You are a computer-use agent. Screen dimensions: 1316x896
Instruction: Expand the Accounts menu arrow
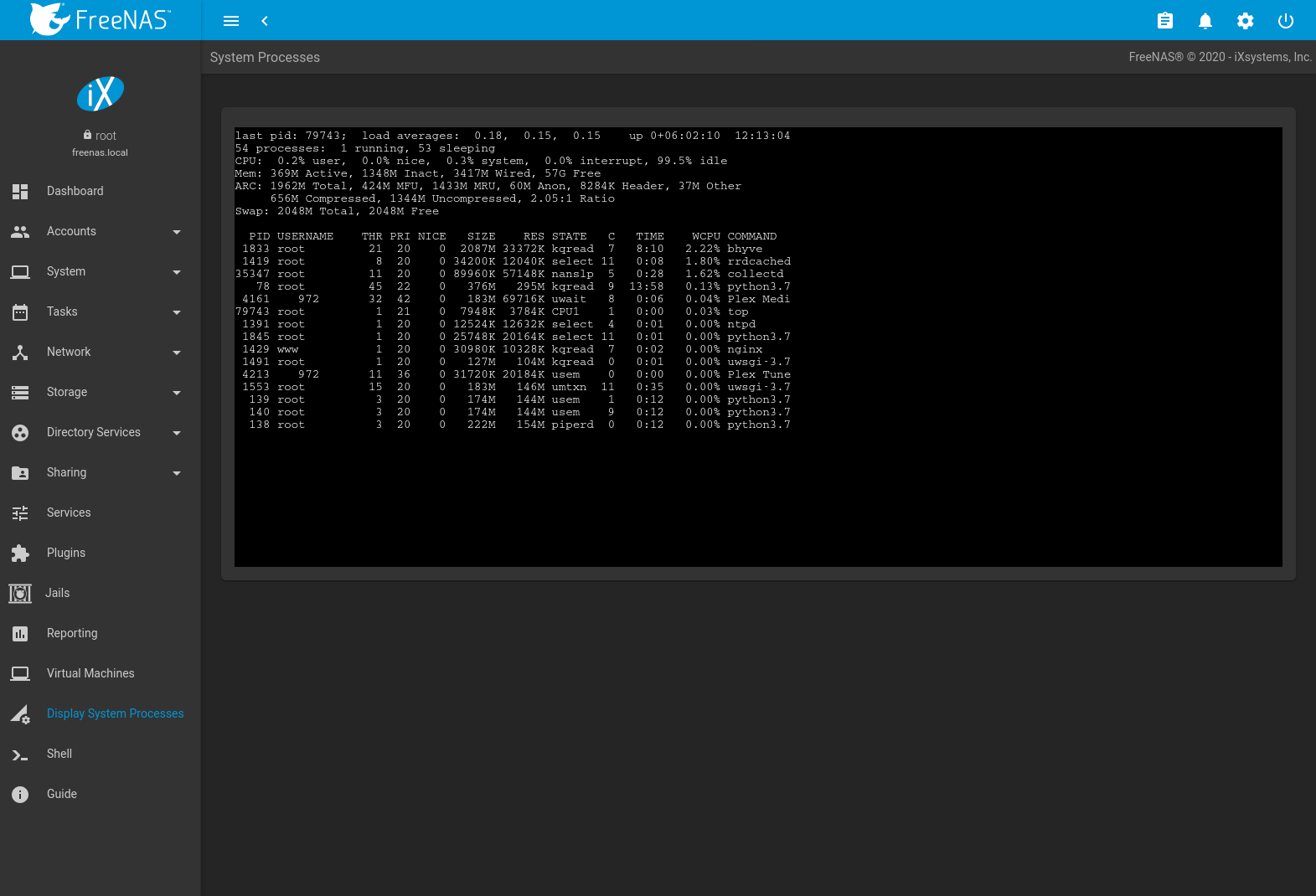pyautogui.click(x=176, y=232)
